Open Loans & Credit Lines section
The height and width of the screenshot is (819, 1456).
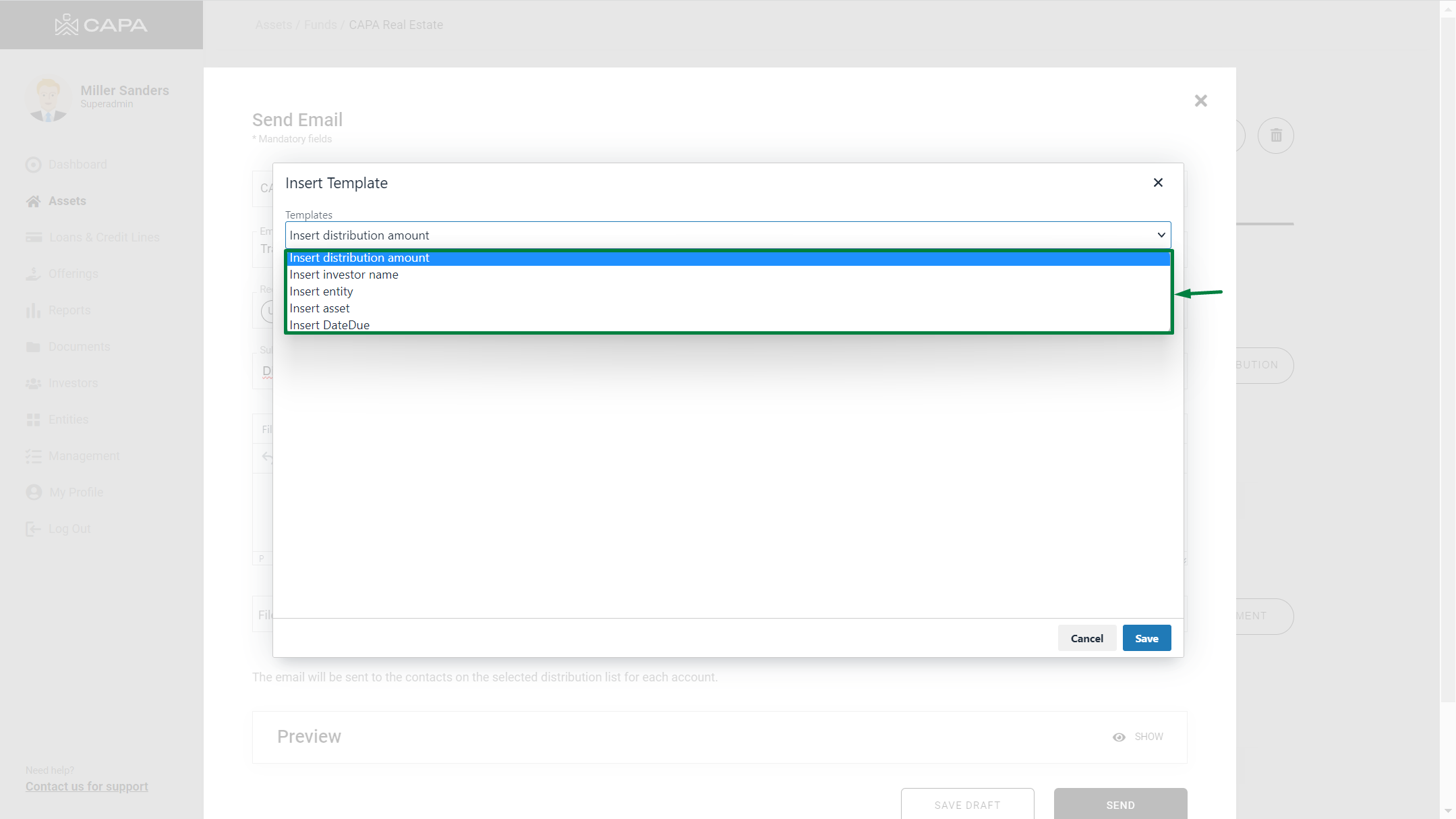[x=104, y=237]
